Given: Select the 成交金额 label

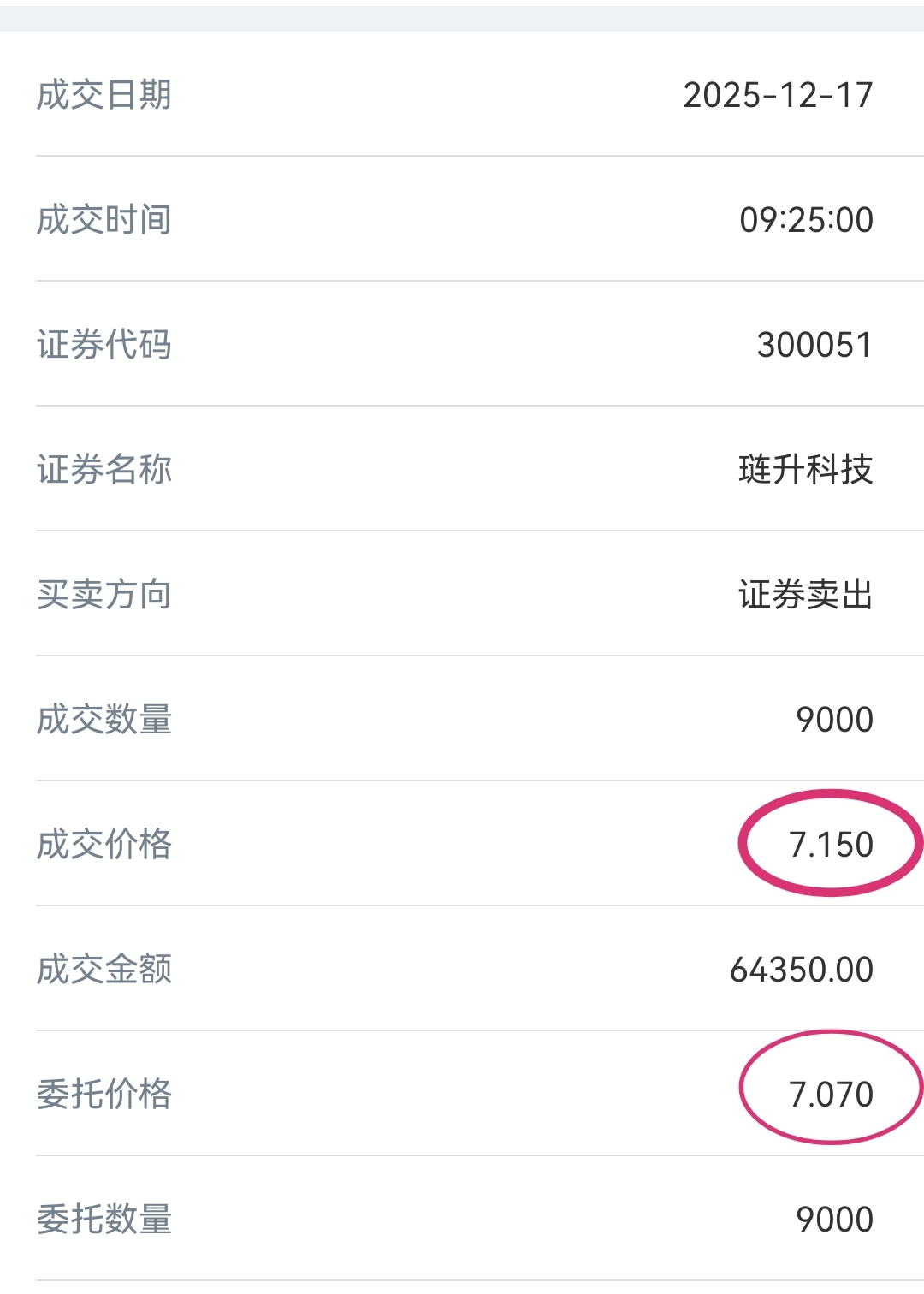Looking at the screenshot, I should click(104, 970).
